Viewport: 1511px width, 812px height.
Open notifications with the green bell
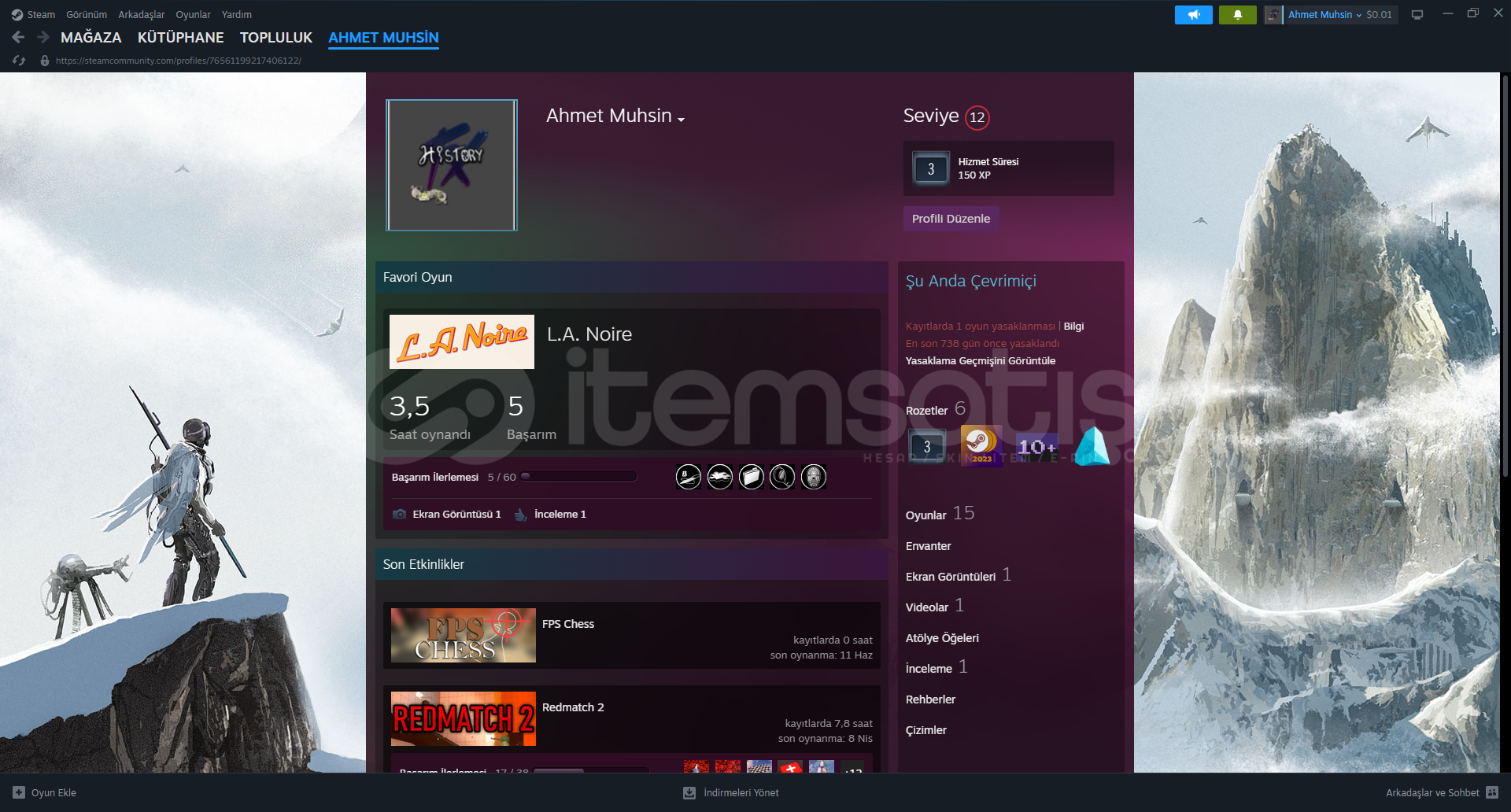pyautogui.click(x=1238, y=15)
